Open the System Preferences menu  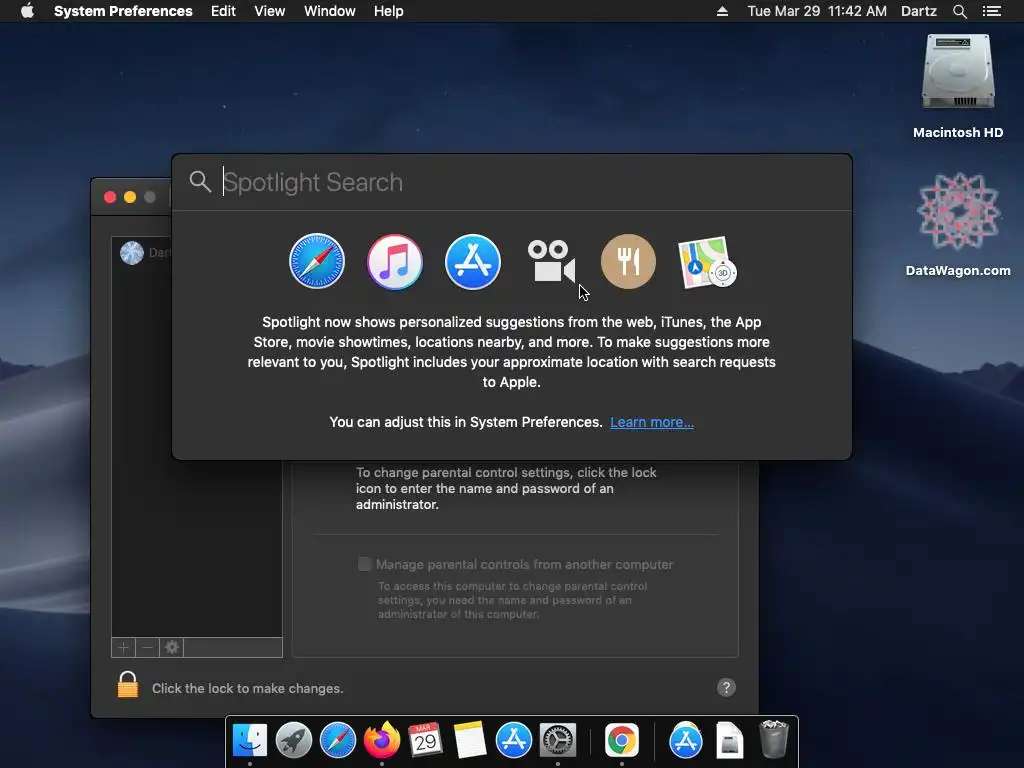point(123,11)
